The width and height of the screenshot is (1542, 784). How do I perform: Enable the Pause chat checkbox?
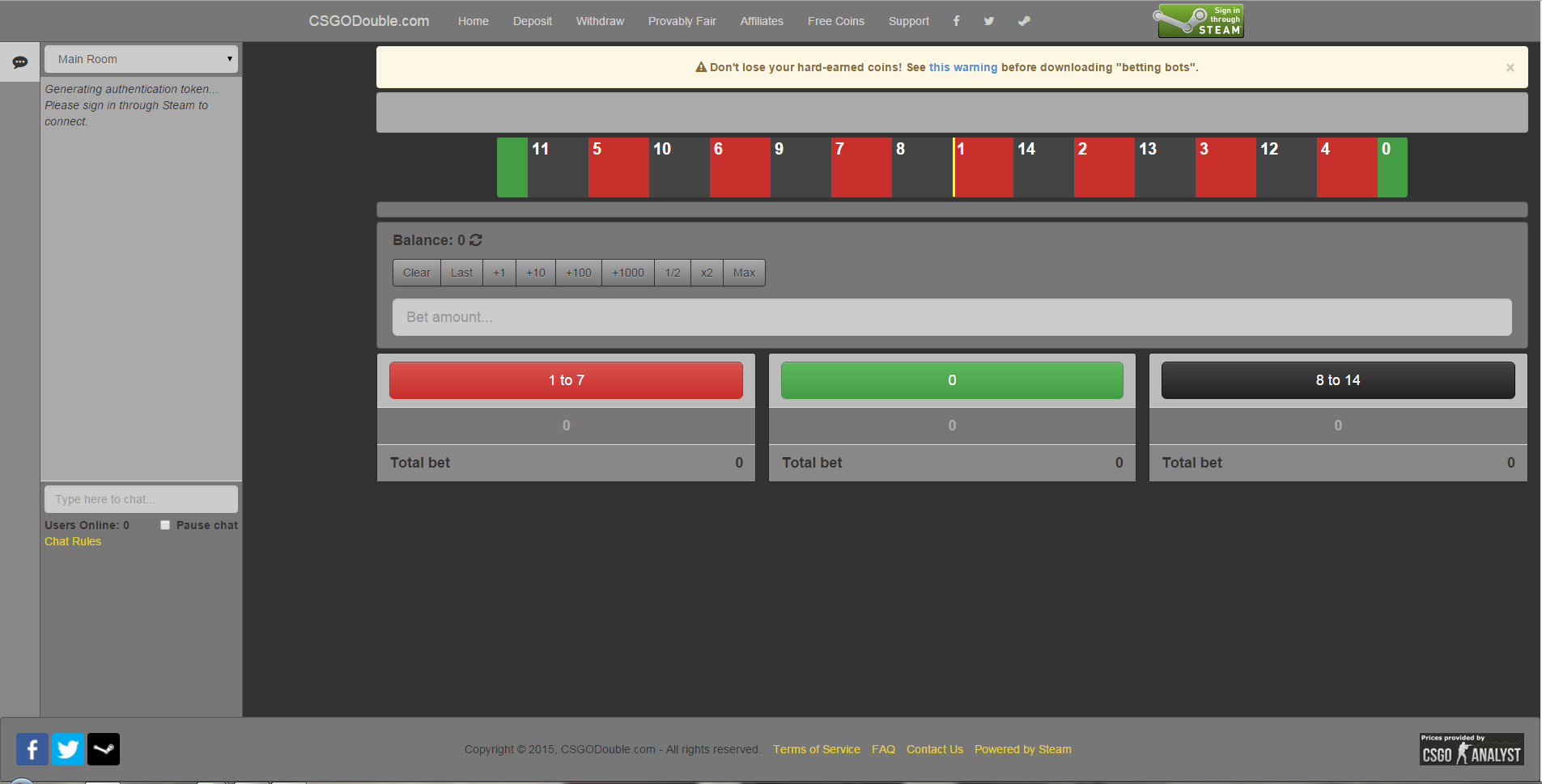(165, 525)
